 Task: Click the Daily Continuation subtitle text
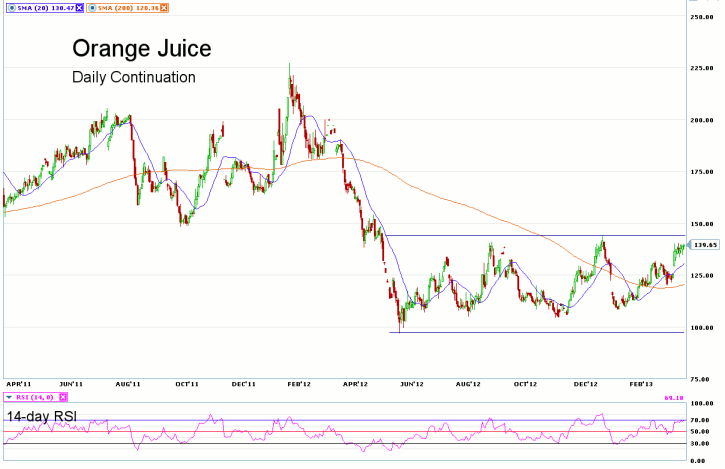click(133, 77)
